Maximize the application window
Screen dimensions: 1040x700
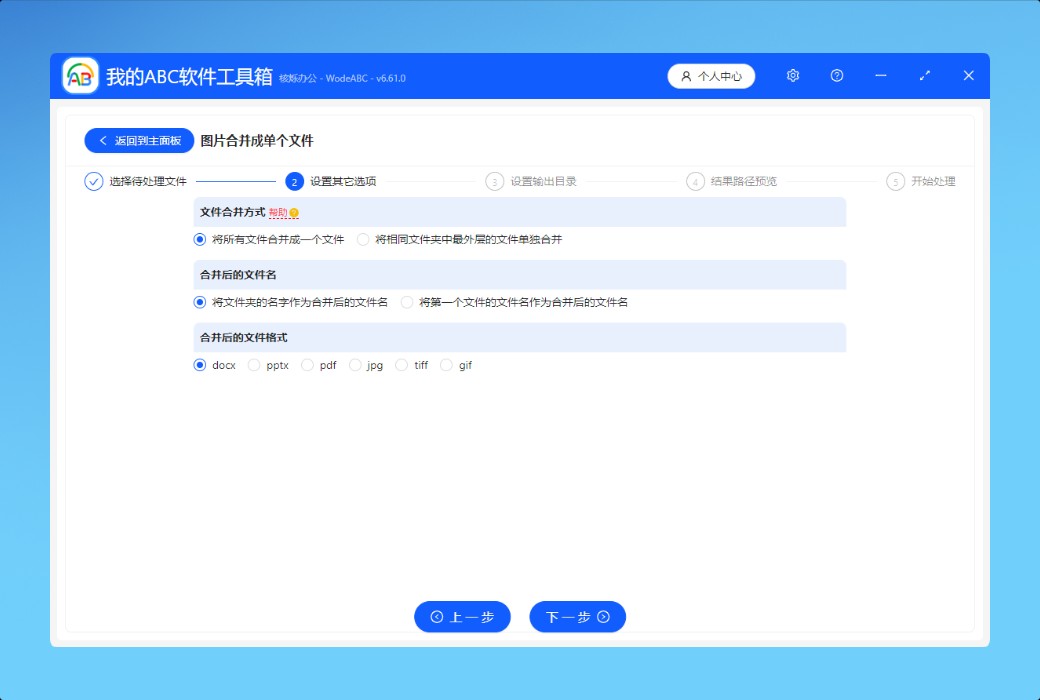925,76
